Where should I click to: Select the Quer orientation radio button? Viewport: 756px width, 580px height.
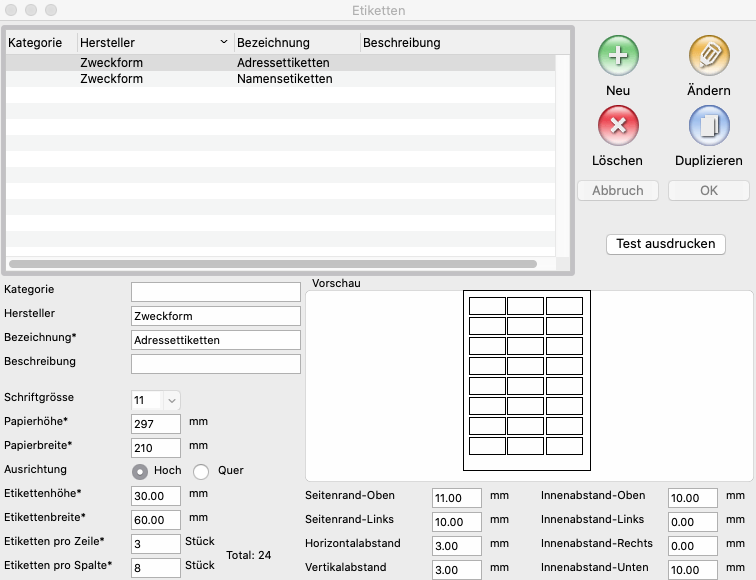coord(201,471)
